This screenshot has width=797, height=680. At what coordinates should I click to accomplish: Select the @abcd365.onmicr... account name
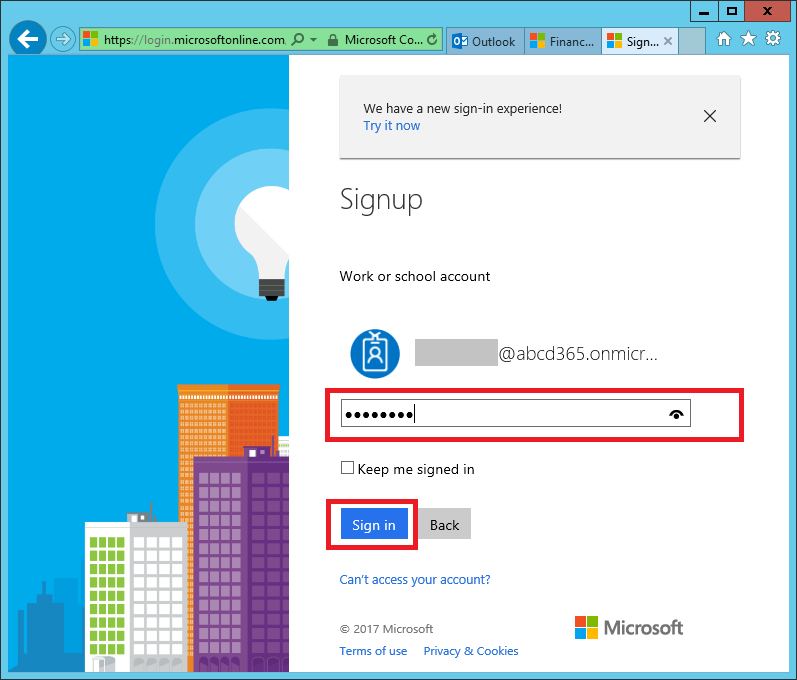coord(536,353)
